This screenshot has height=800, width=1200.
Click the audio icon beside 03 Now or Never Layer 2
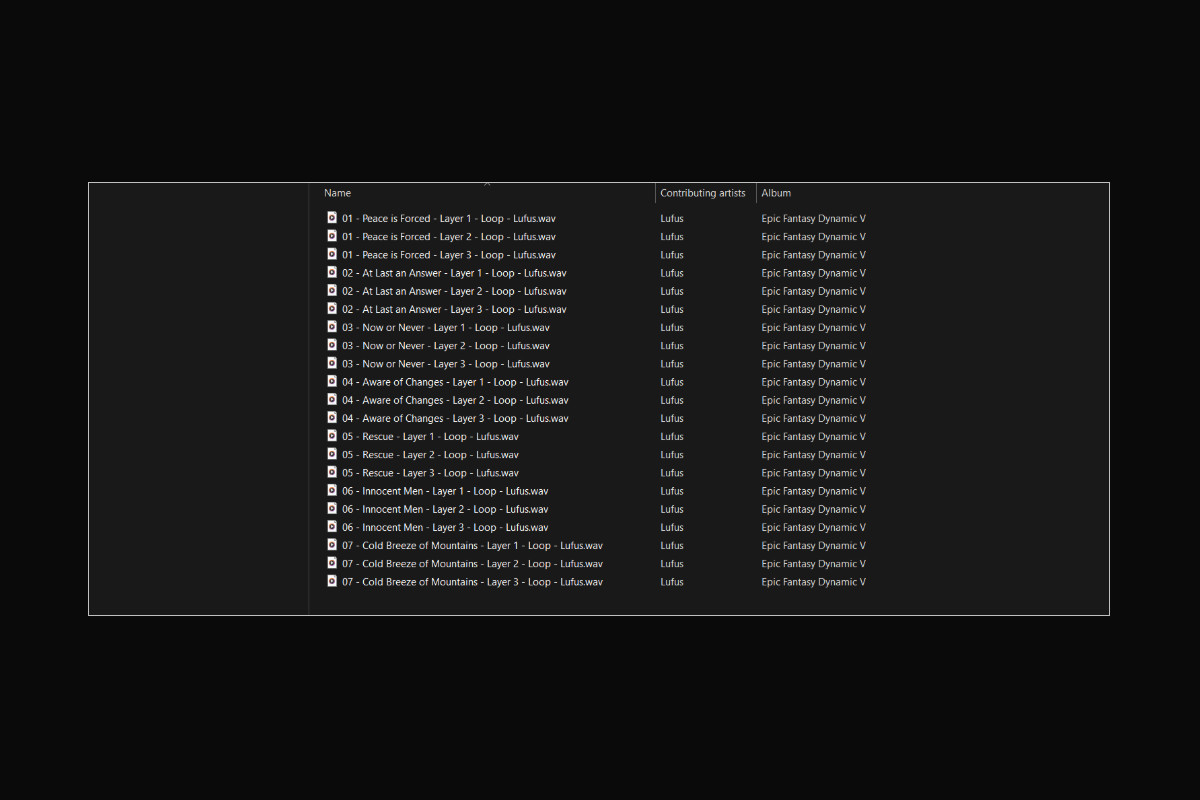pyautogui.click(x=332, y=345)
